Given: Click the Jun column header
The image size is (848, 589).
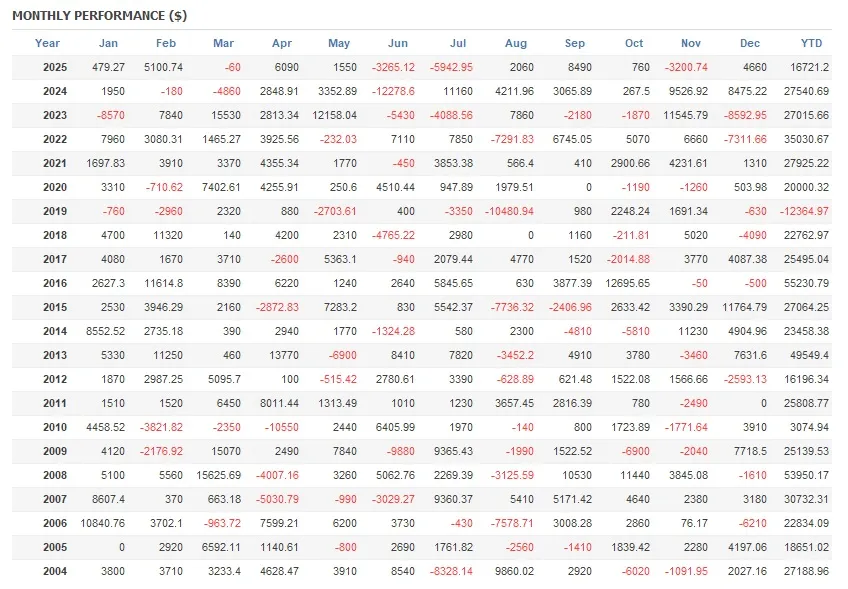Looking at the screenshot, I should coord(398,43).
